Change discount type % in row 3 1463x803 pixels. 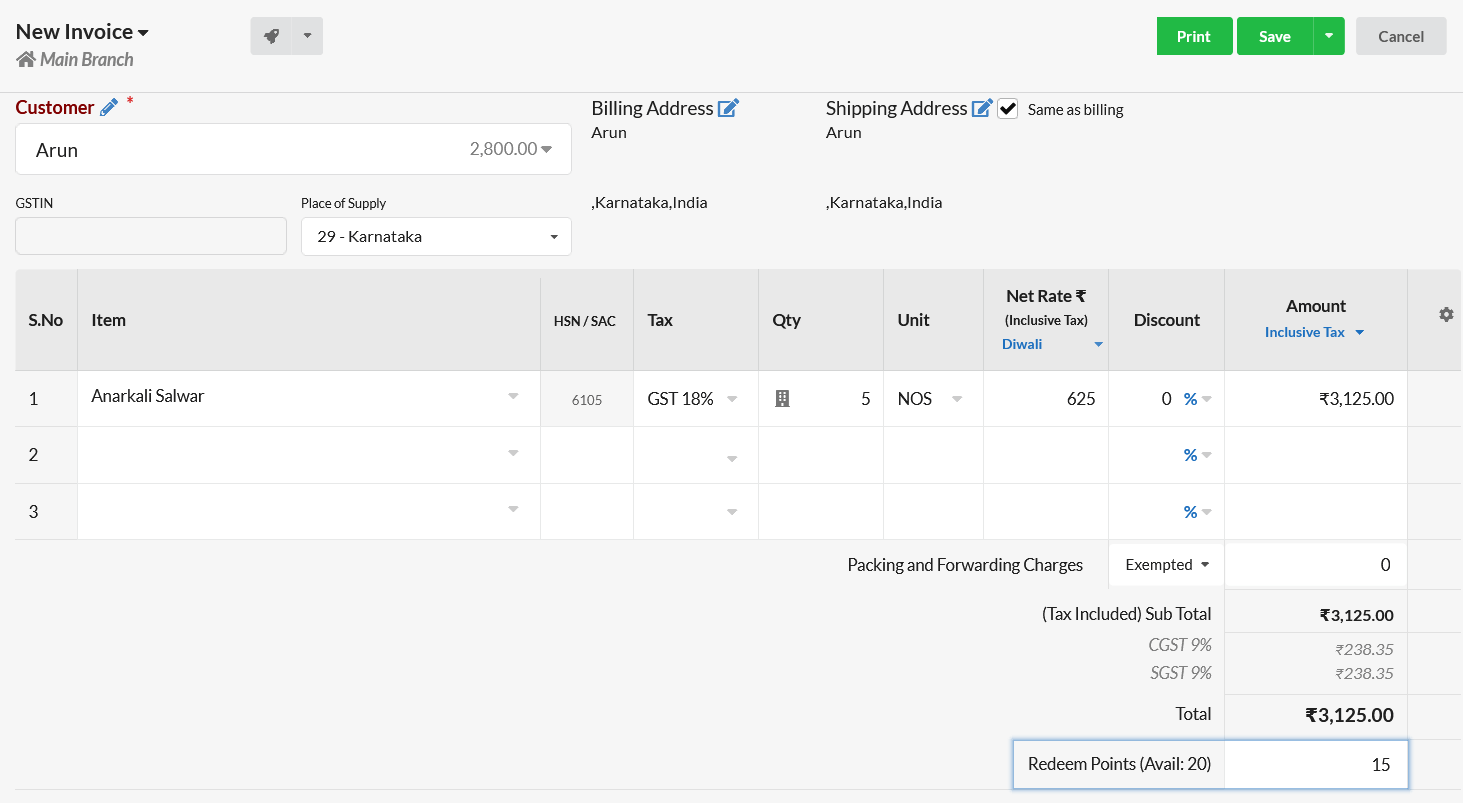coord(1197,512)
